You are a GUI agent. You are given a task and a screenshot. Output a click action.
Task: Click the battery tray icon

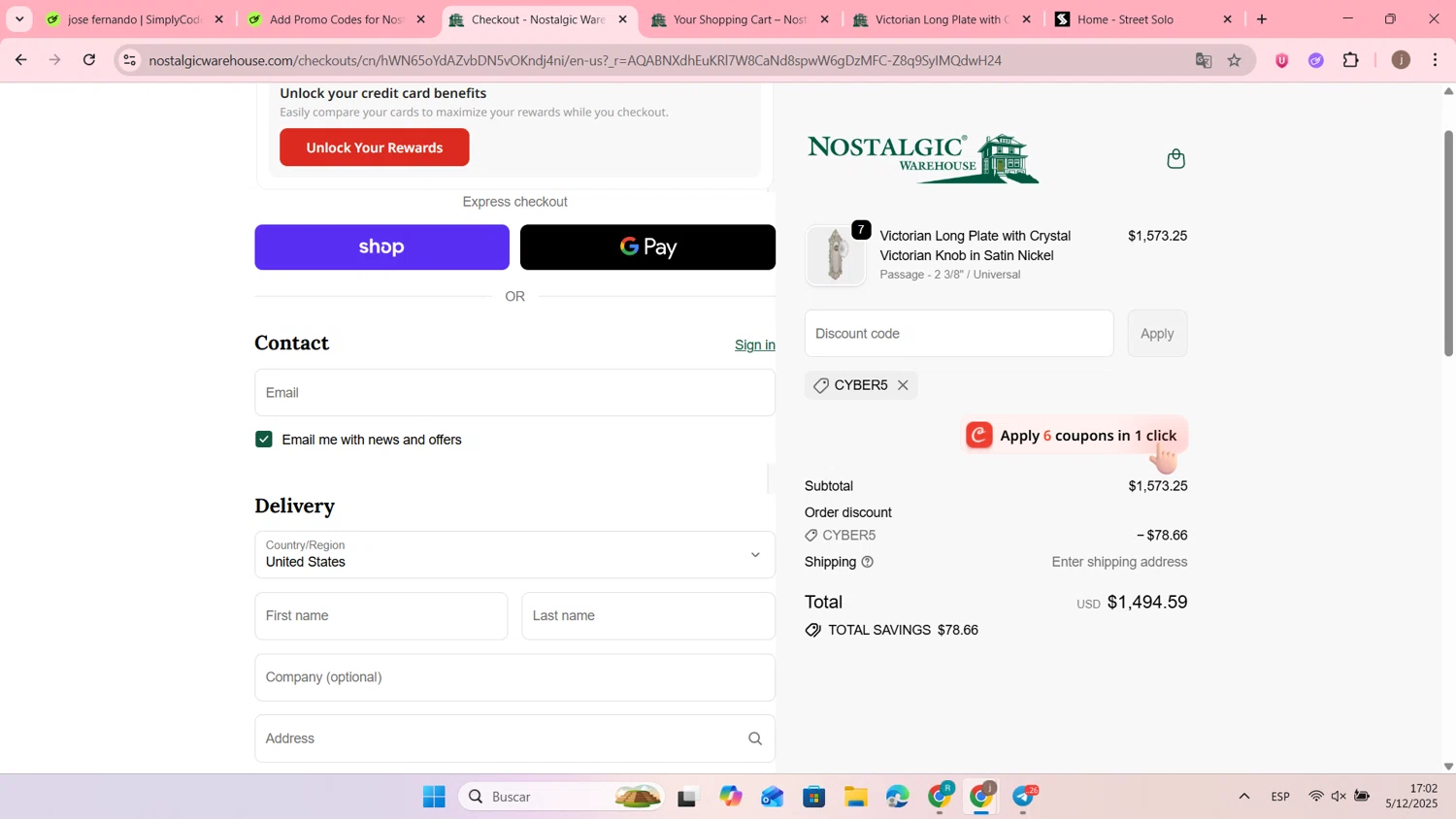[x=1362, y=797]
